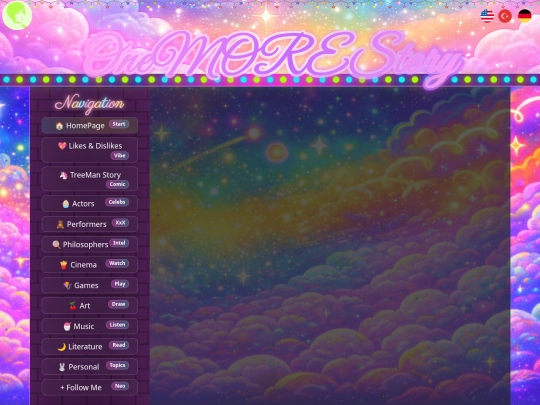
Task: Click the Comic badge
Action: [117, 184]
